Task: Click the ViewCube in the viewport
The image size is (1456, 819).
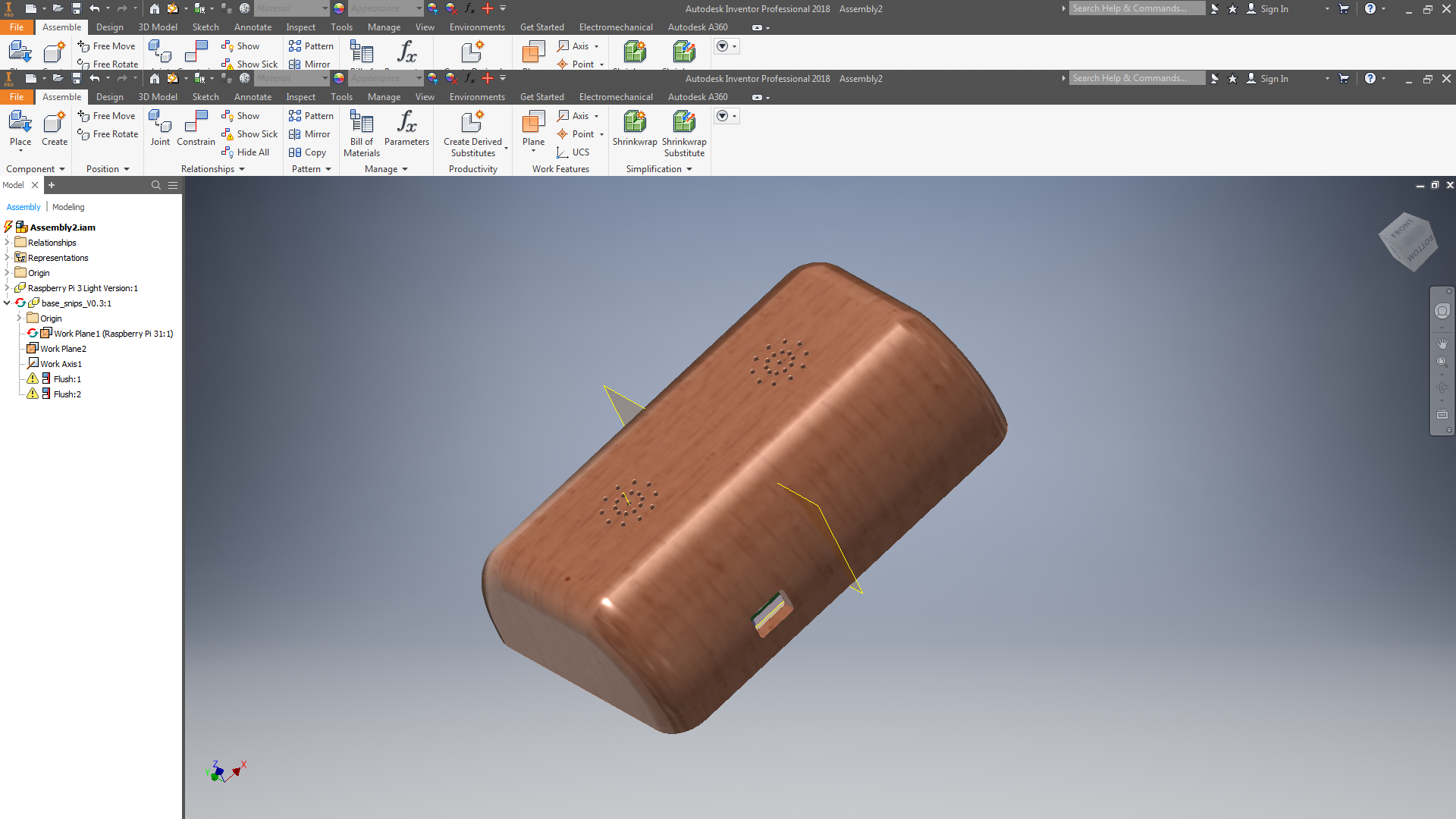Action: (1407, 241)
